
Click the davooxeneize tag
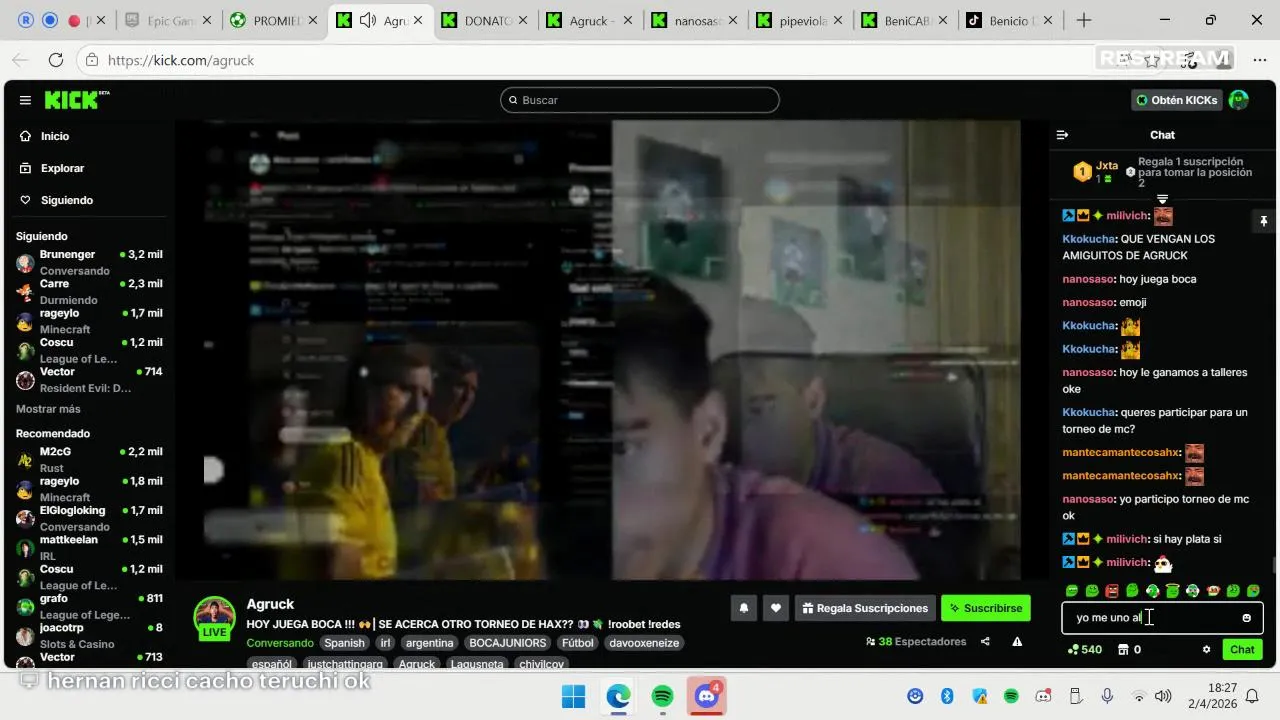pyautogui.click(x=645, y=643)
